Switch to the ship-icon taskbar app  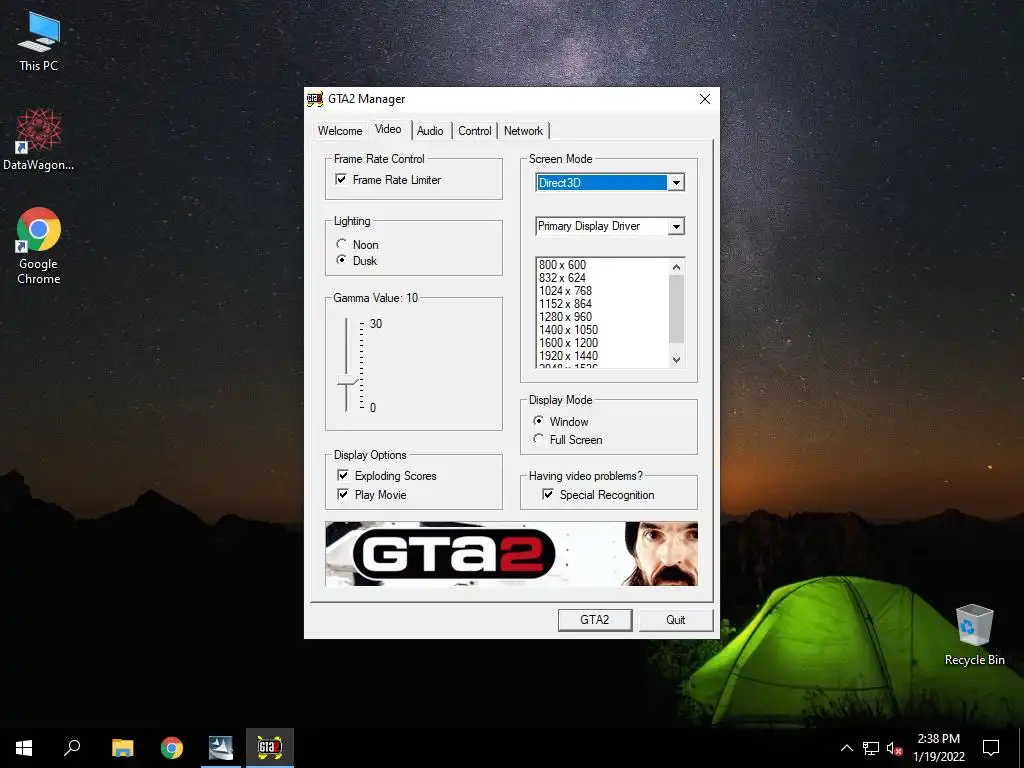pyautogui.click(x=221, y=748)
